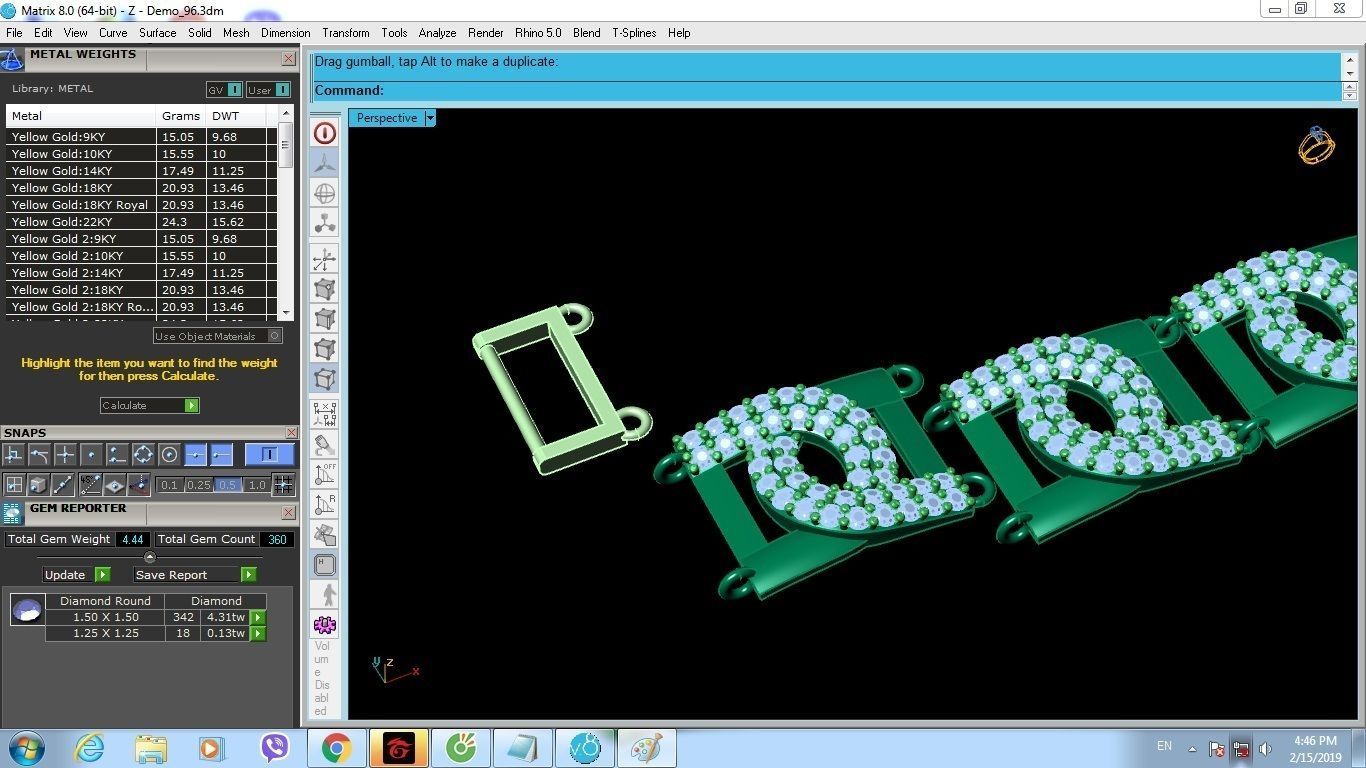Toggle the GV switch in Metal Weights
The image size is (1366, 768).
coord(224,90)
